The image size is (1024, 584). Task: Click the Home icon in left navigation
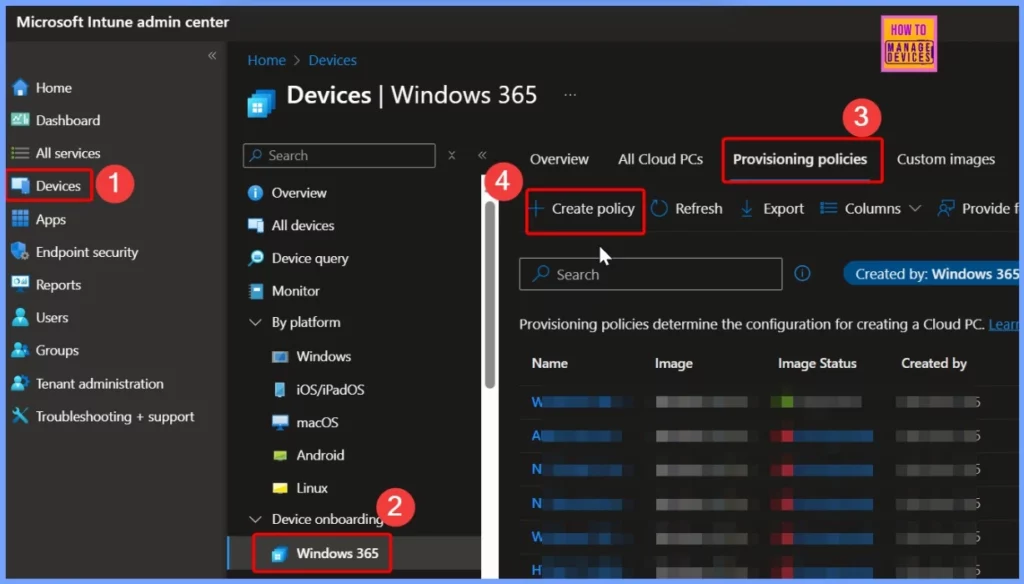pos(20,87)
